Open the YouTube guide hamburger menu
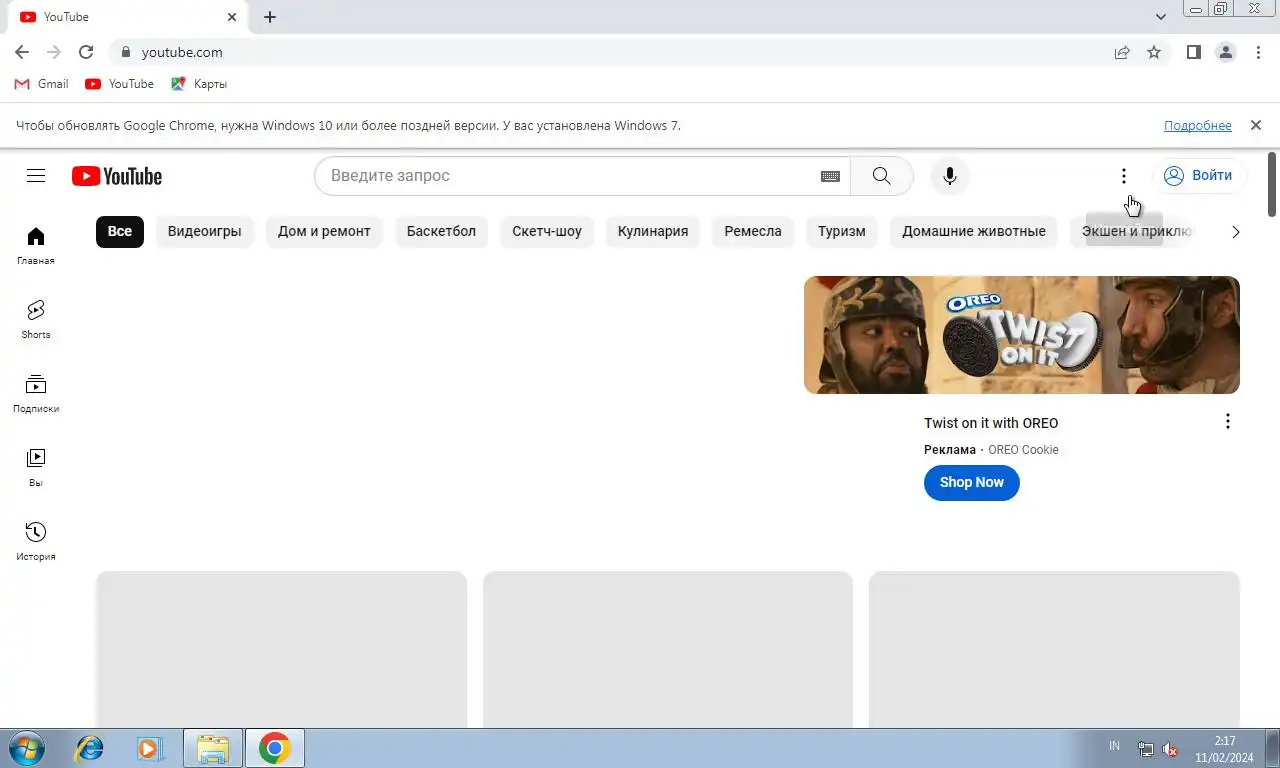Screen dimensions: 1280x768 click(36, 176)
